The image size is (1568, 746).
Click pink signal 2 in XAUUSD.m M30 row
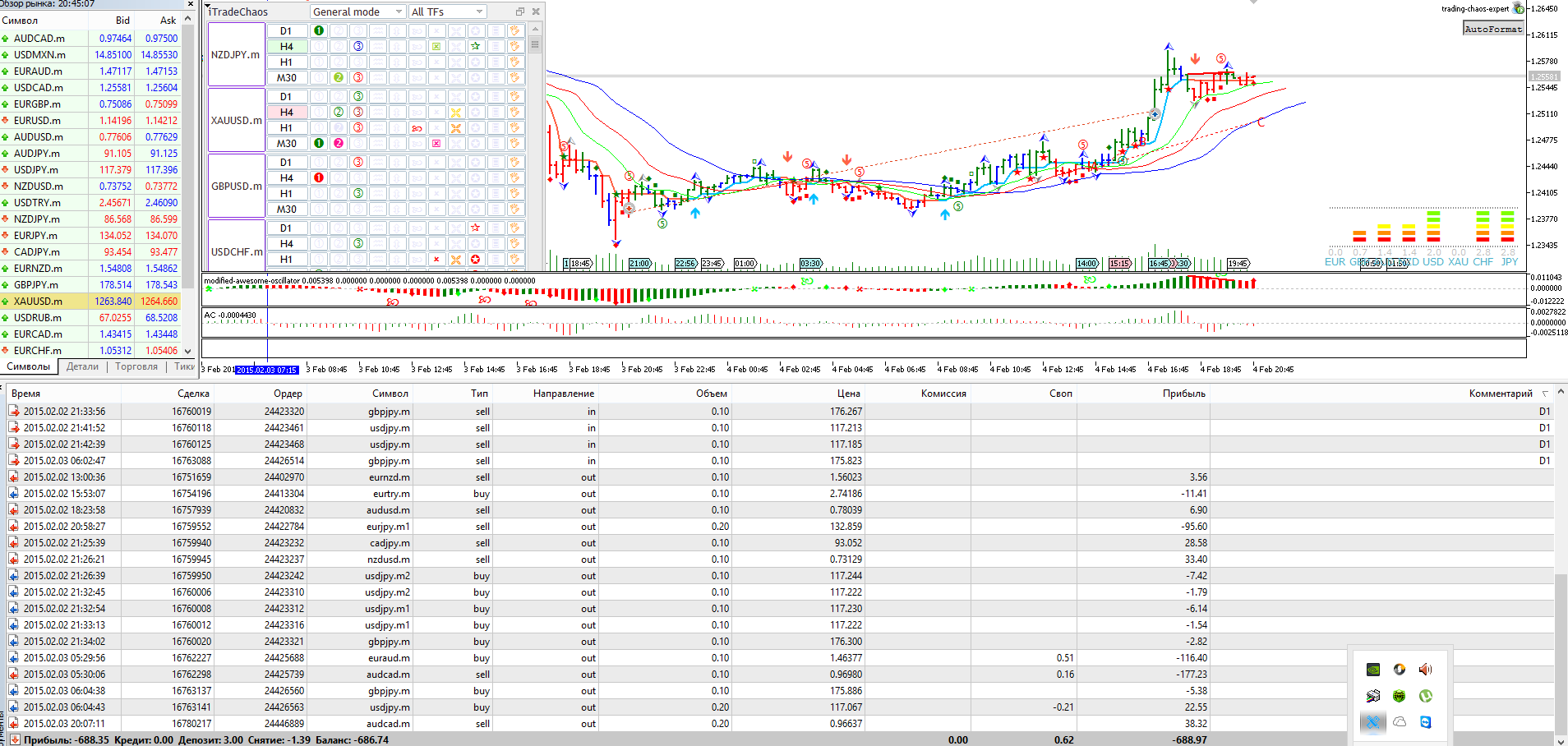coord(339,143)
